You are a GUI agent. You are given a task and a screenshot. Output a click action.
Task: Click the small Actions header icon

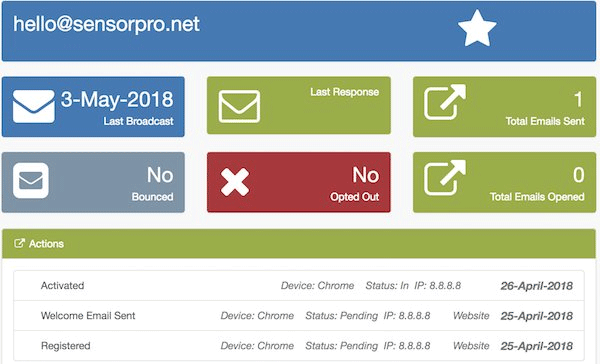click(19, 243)
